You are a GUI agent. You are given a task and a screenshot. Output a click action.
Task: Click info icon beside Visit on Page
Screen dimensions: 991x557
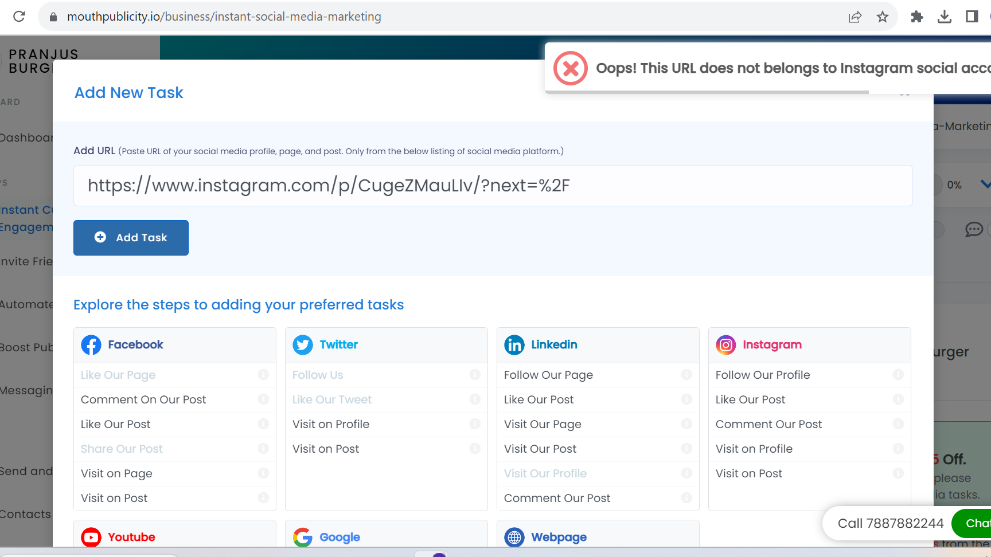264,474
